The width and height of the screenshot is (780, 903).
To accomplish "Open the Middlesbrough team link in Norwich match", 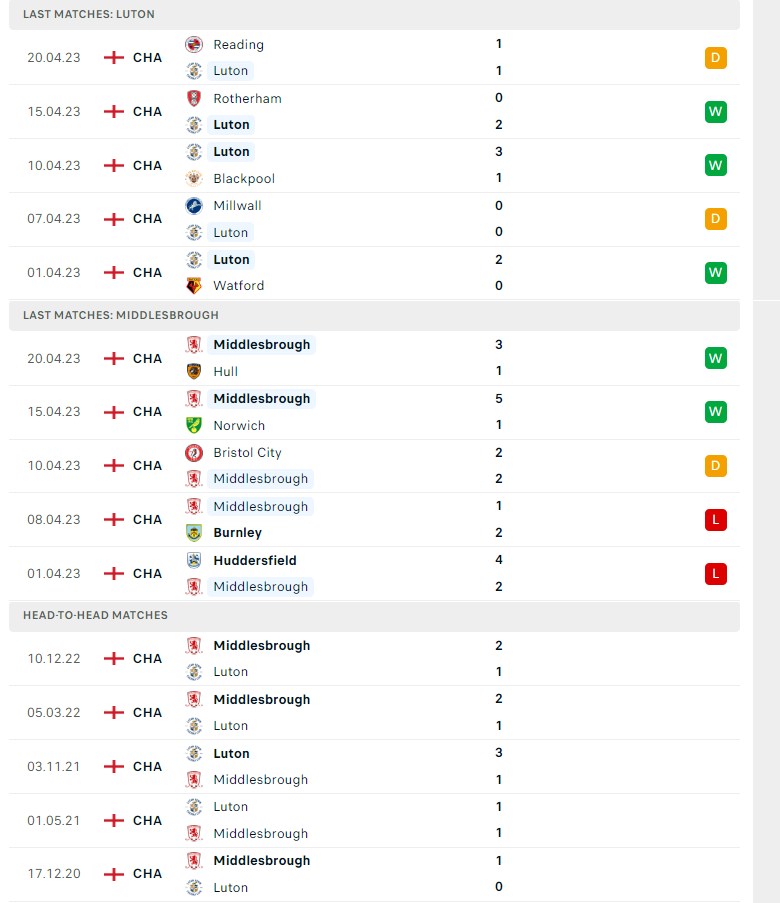I will (261, 398).
